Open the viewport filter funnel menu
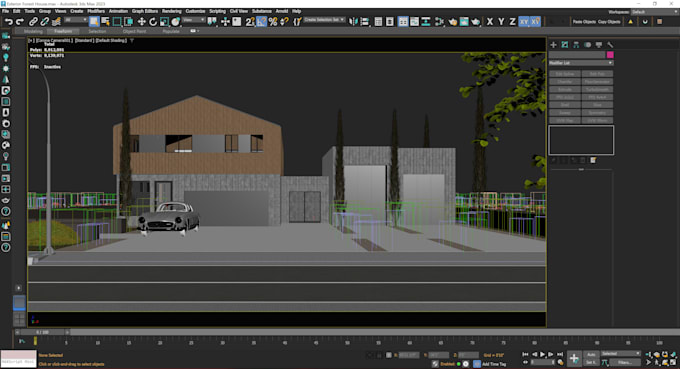Screen dimensions: 680x369 click(x=132, y=40)
